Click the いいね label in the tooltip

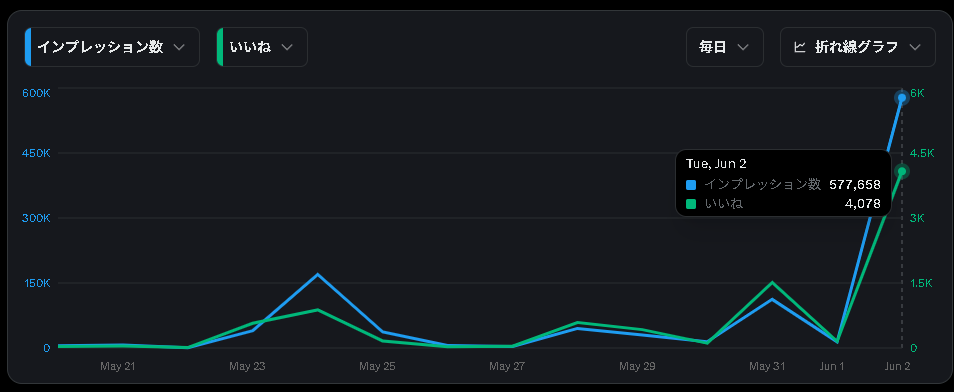coord(723,204)
